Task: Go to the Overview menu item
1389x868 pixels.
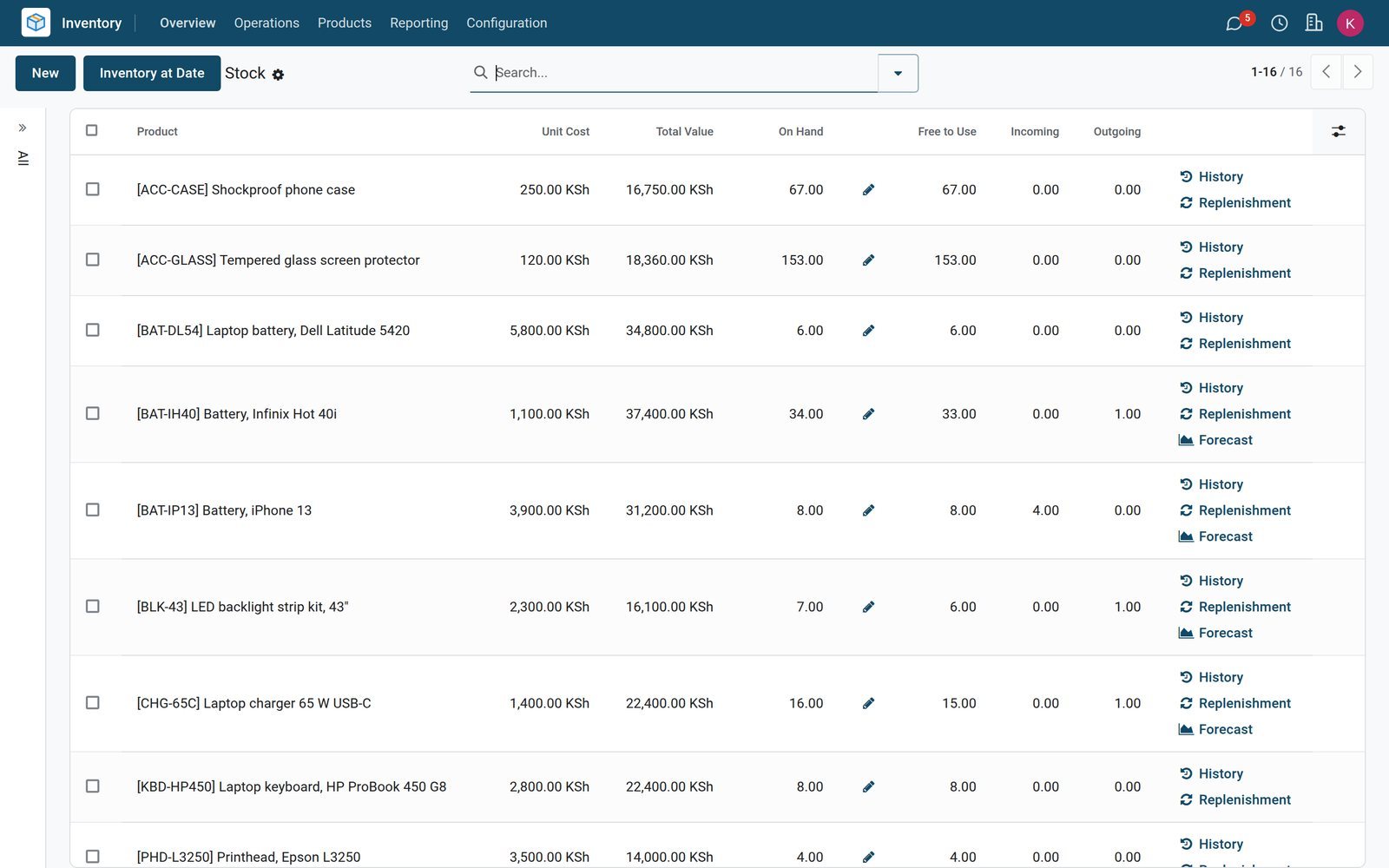Action: point(188,23)
